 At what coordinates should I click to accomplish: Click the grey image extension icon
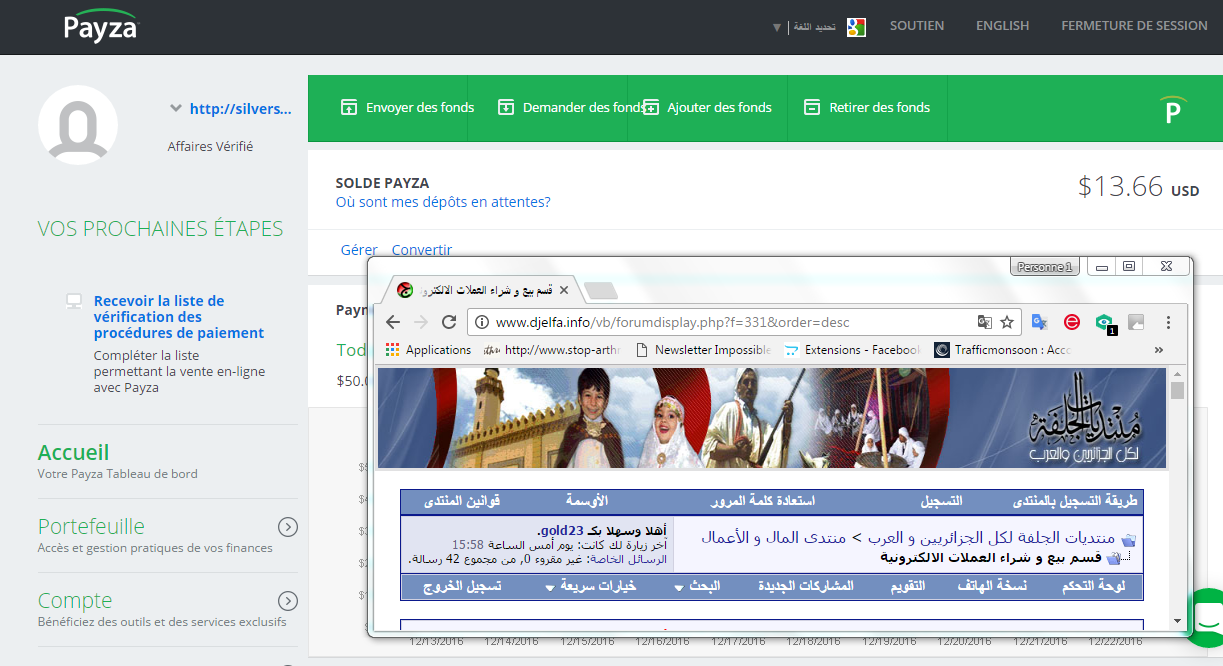click(1135, 322)
